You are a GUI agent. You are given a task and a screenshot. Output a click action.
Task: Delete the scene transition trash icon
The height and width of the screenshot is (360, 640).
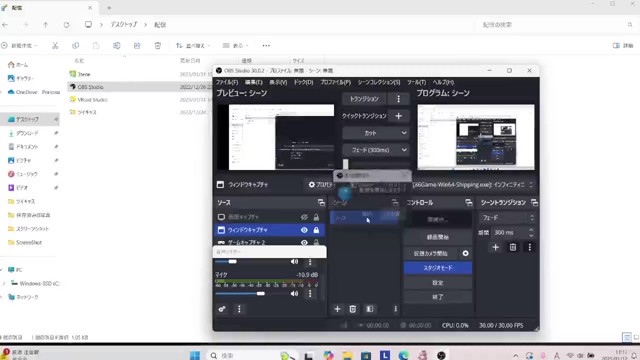click(513, 247)
